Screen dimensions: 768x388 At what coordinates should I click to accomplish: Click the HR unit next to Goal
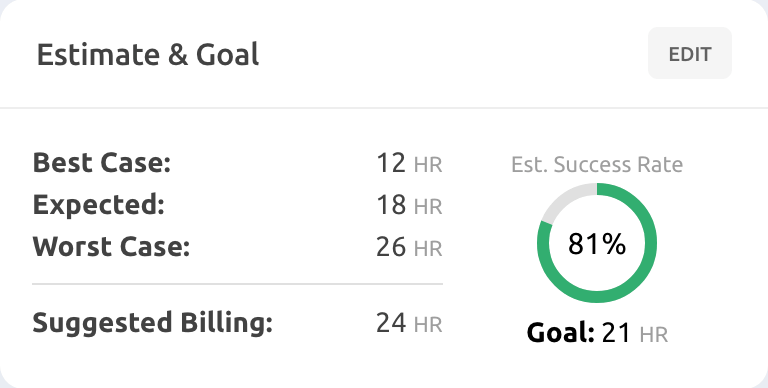click(x=653, y=335)
